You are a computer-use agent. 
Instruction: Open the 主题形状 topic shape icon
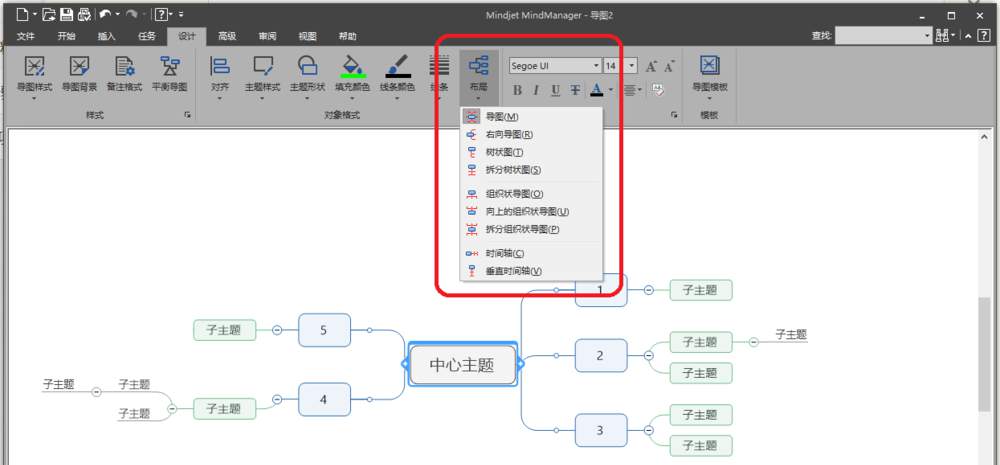pos(307,66)
